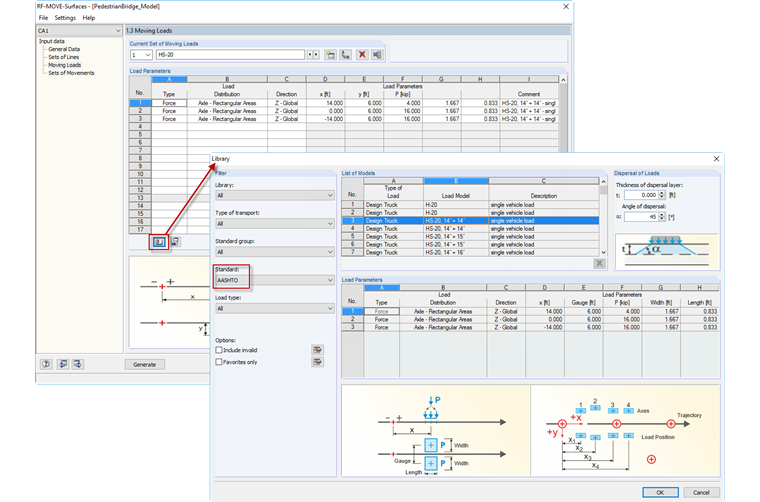
Task: Click the HS-20 load set name field
Action: pos(231,55)
